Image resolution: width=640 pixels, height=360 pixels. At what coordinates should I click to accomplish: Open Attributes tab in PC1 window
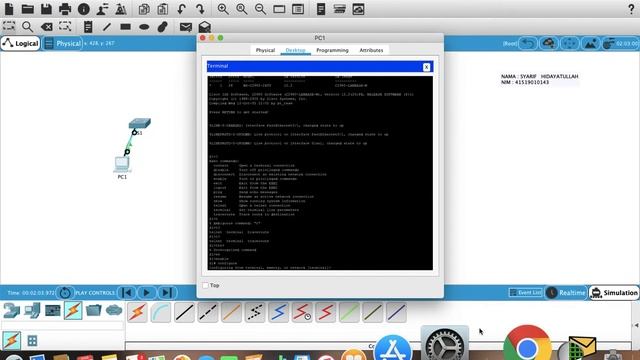point(371,50)
